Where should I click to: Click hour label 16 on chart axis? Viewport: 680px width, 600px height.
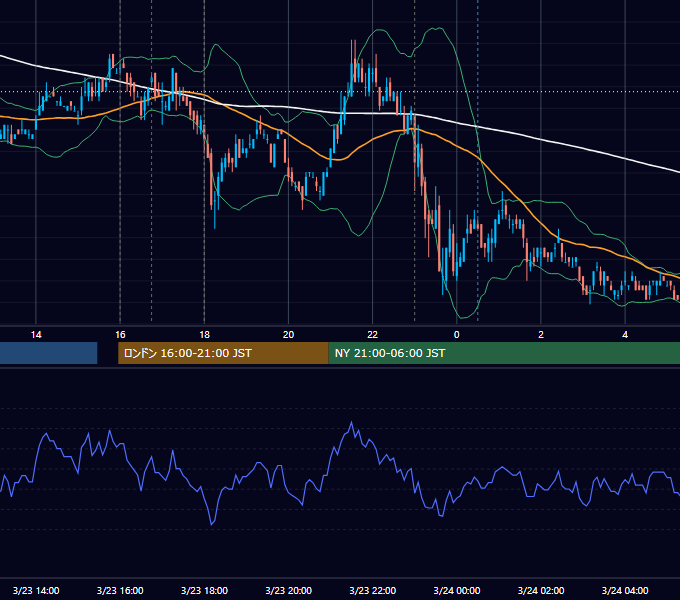coord(120,334)
